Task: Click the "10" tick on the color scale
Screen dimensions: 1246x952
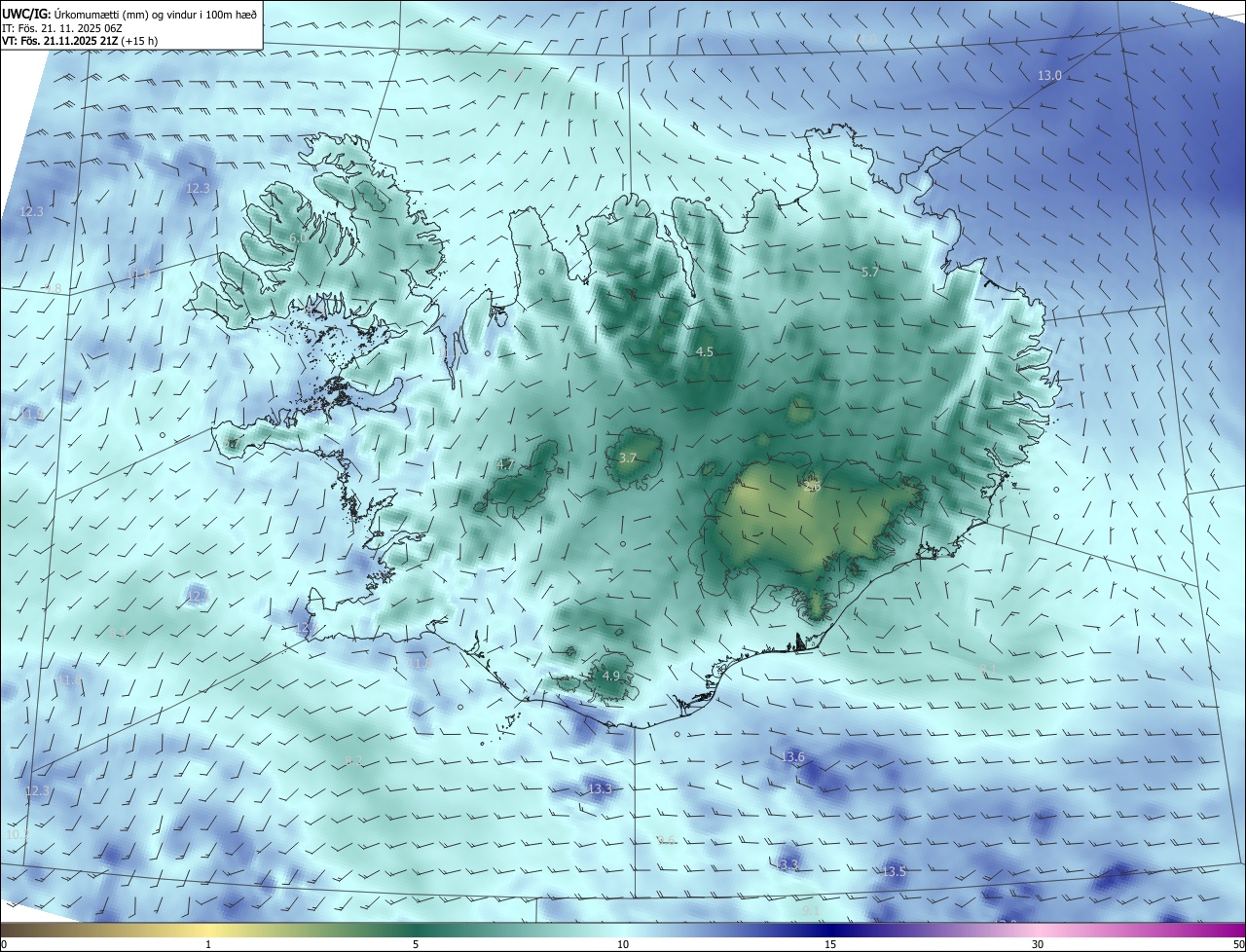Action: pos(623,944)
